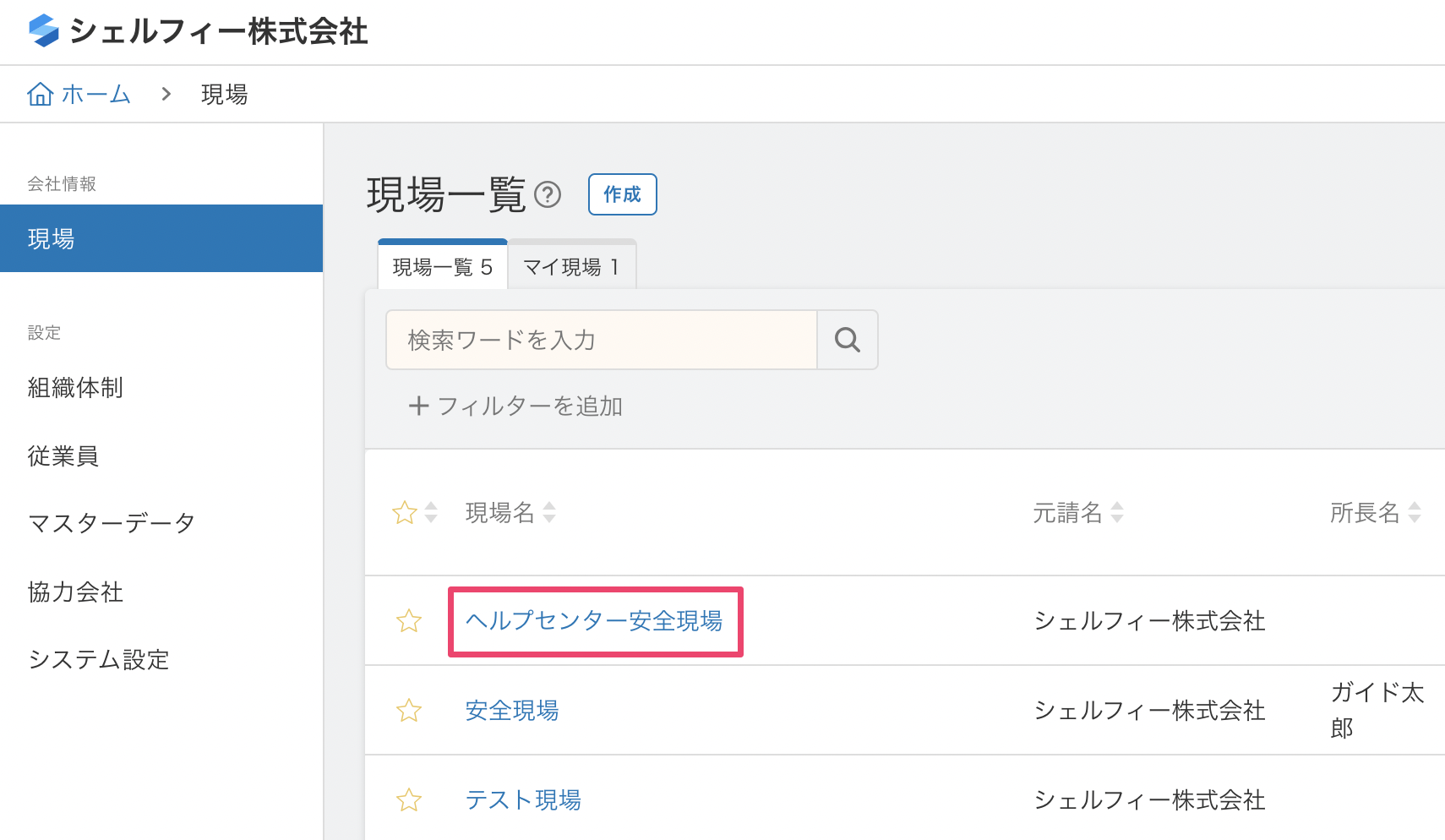Open help icon next to 現場一覧 title

[548, 195]
